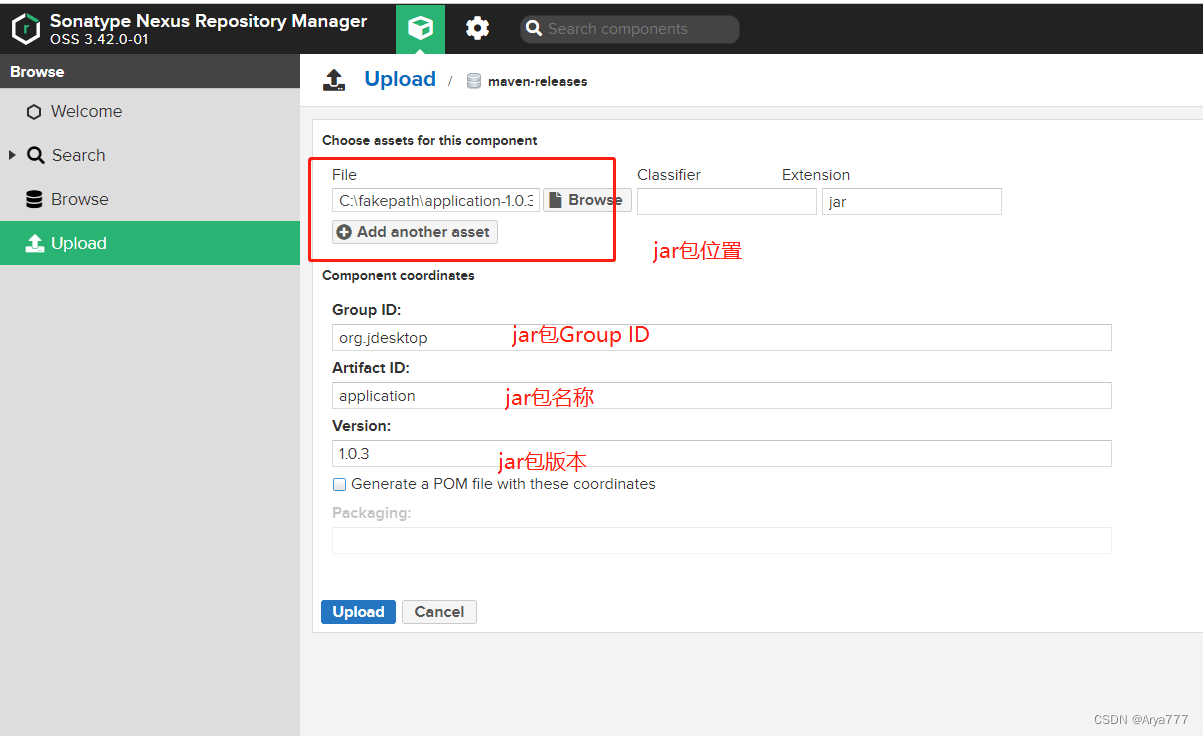1203x736 pixels.
Task: Click the Cancel button
Action: click(439, 612)
